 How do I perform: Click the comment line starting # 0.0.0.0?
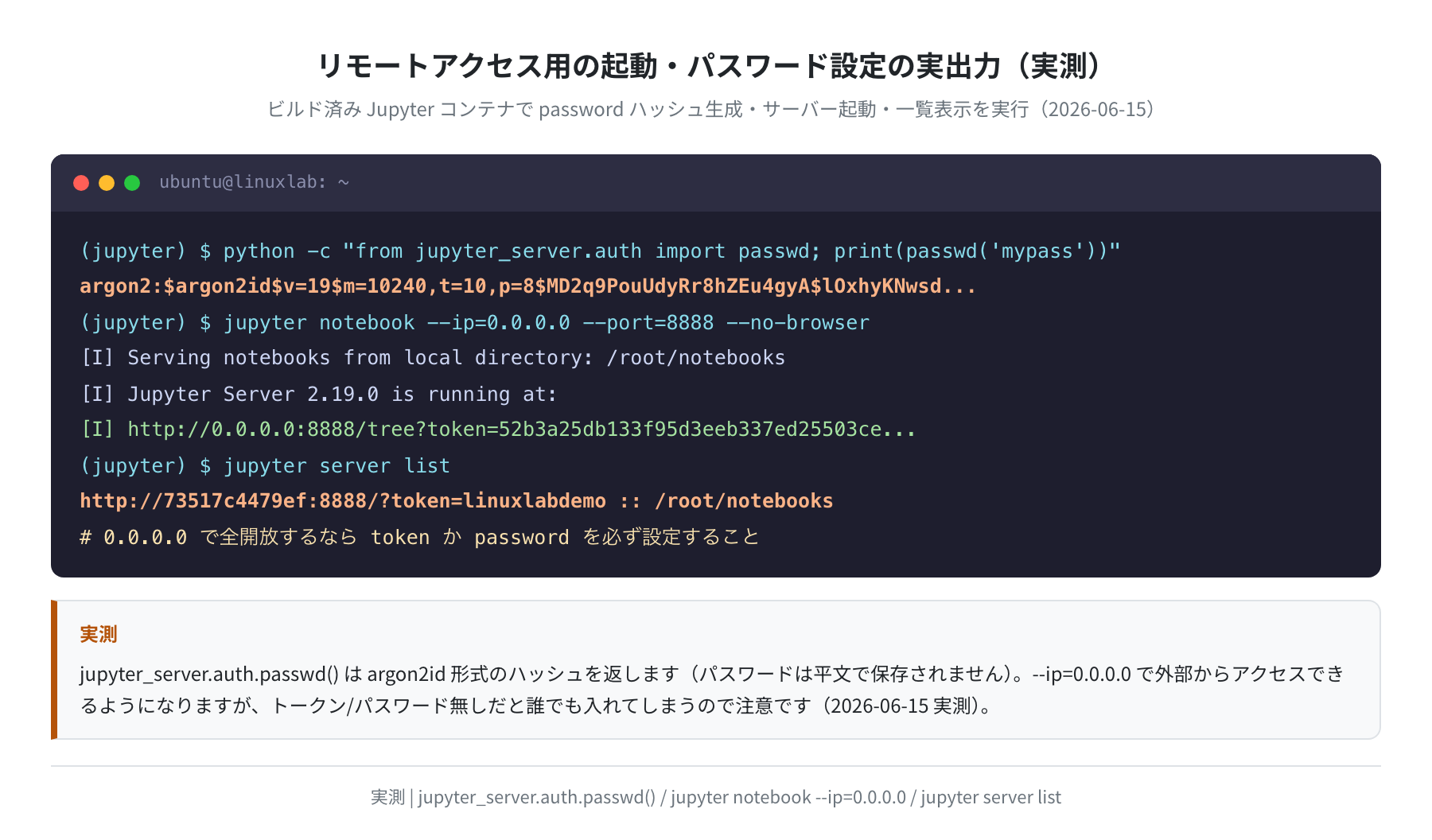pos(419,538)
